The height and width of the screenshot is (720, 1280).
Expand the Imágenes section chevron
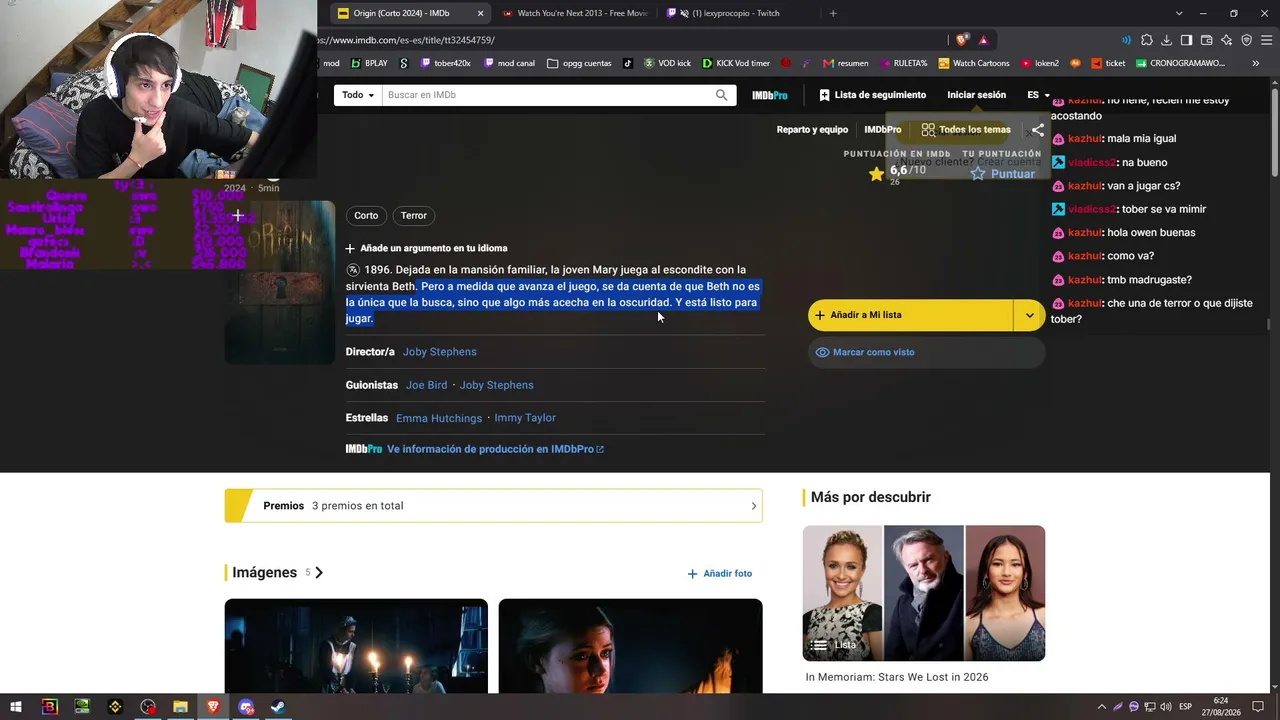[x=319, y=573]
